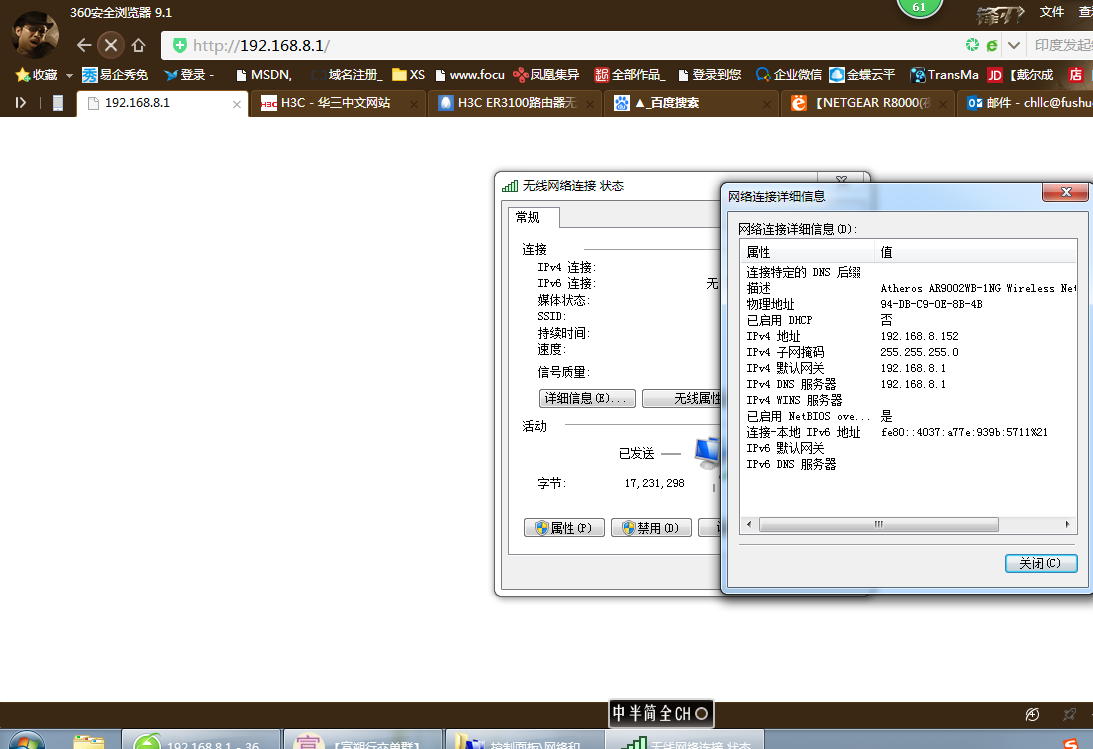
Task: Select the 物理地址 row
Action: [909, 304]
